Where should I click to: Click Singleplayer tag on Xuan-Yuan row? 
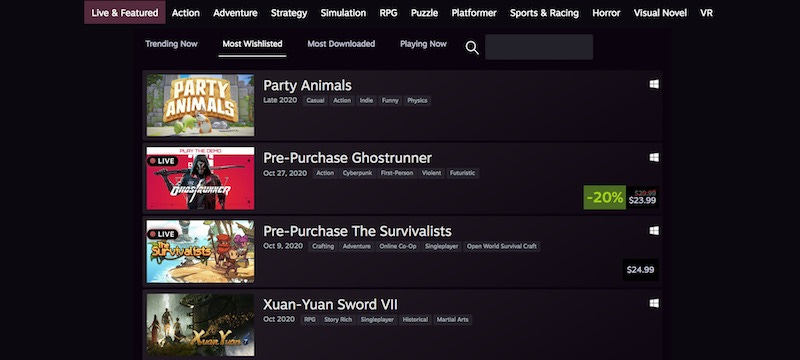[377, 320]
